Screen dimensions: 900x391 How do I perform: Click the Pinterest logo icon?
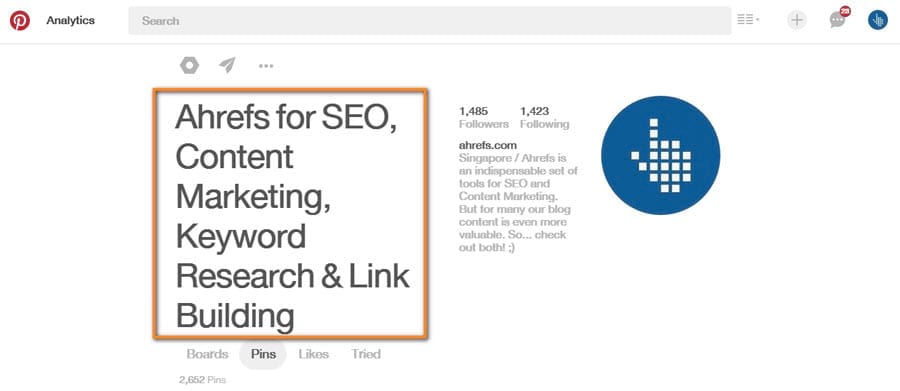[20, 21]
